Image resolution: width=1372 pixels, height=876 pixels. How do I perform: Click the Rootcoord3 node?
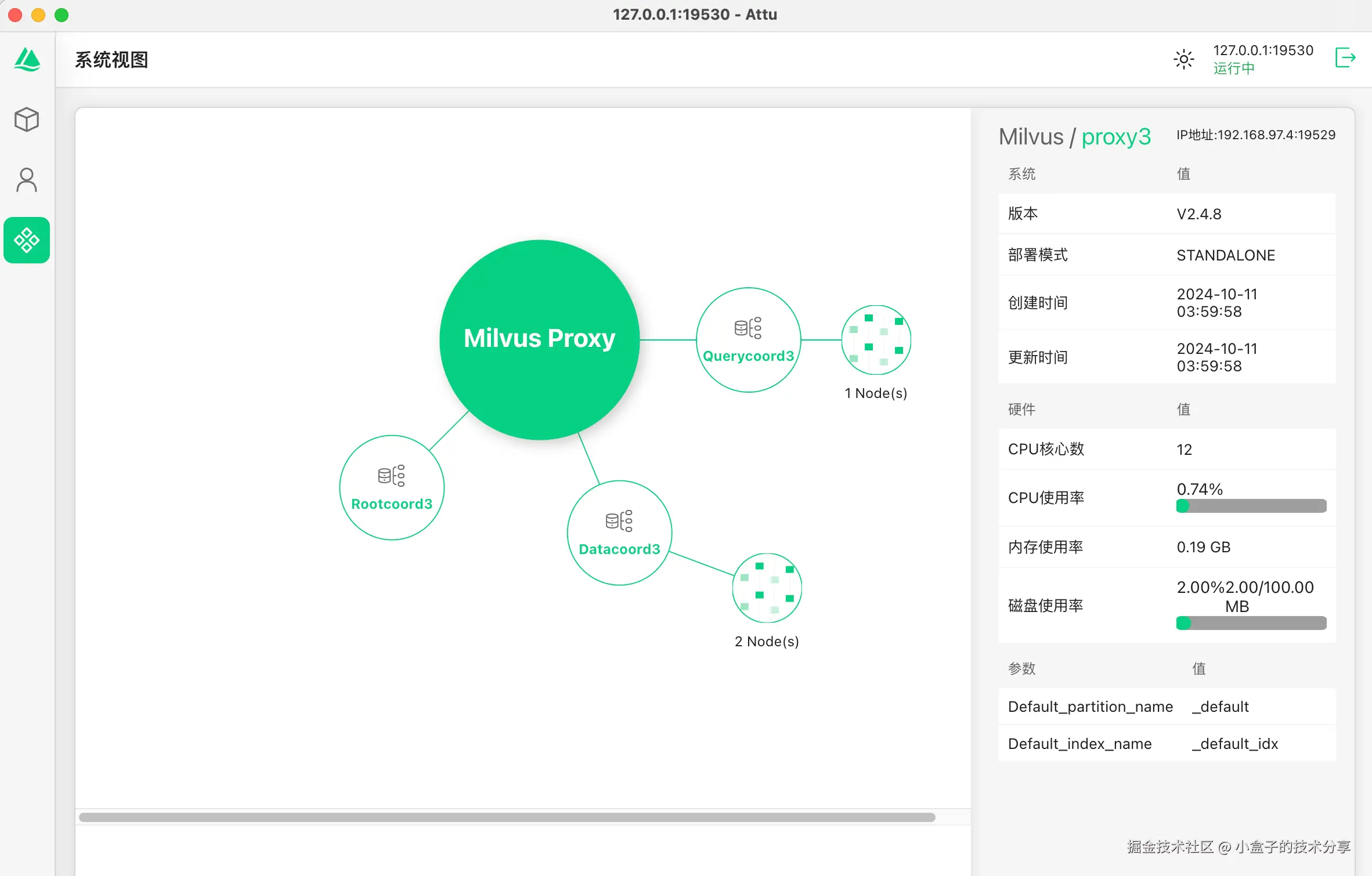pos(392,487)
